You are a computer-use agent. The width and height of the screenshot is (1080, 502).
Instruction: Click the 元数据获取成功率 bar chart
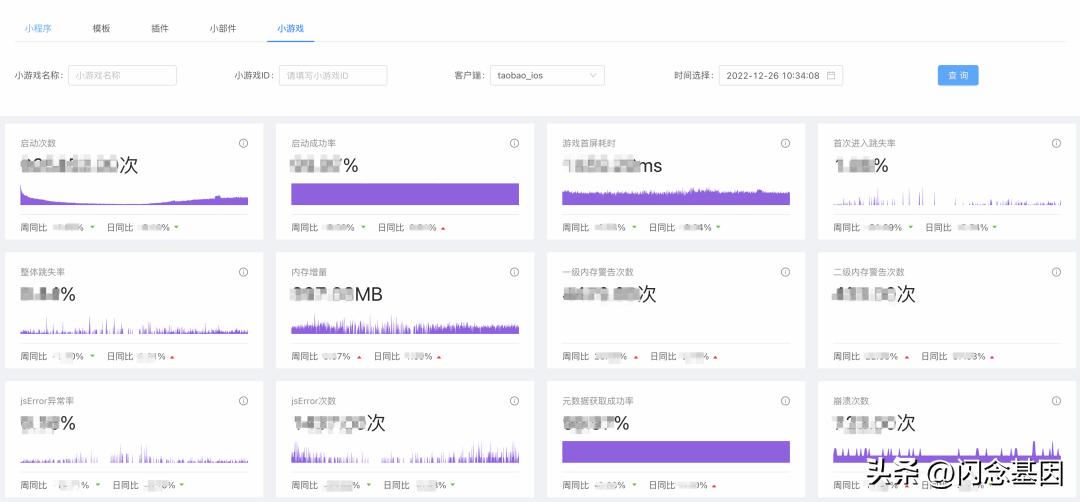coord(676,452)
